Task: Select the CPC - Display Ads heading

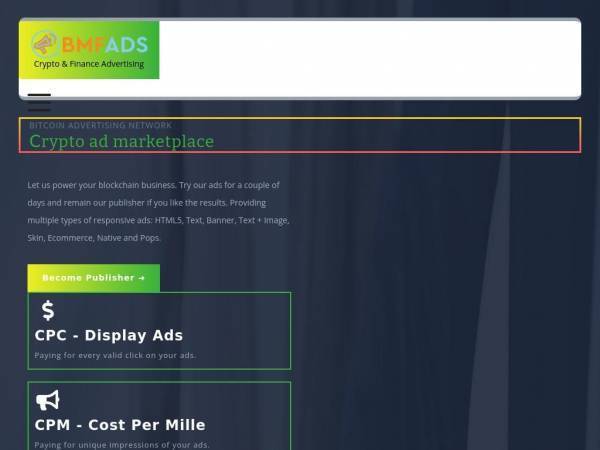Action: click(x=109, y=336)
